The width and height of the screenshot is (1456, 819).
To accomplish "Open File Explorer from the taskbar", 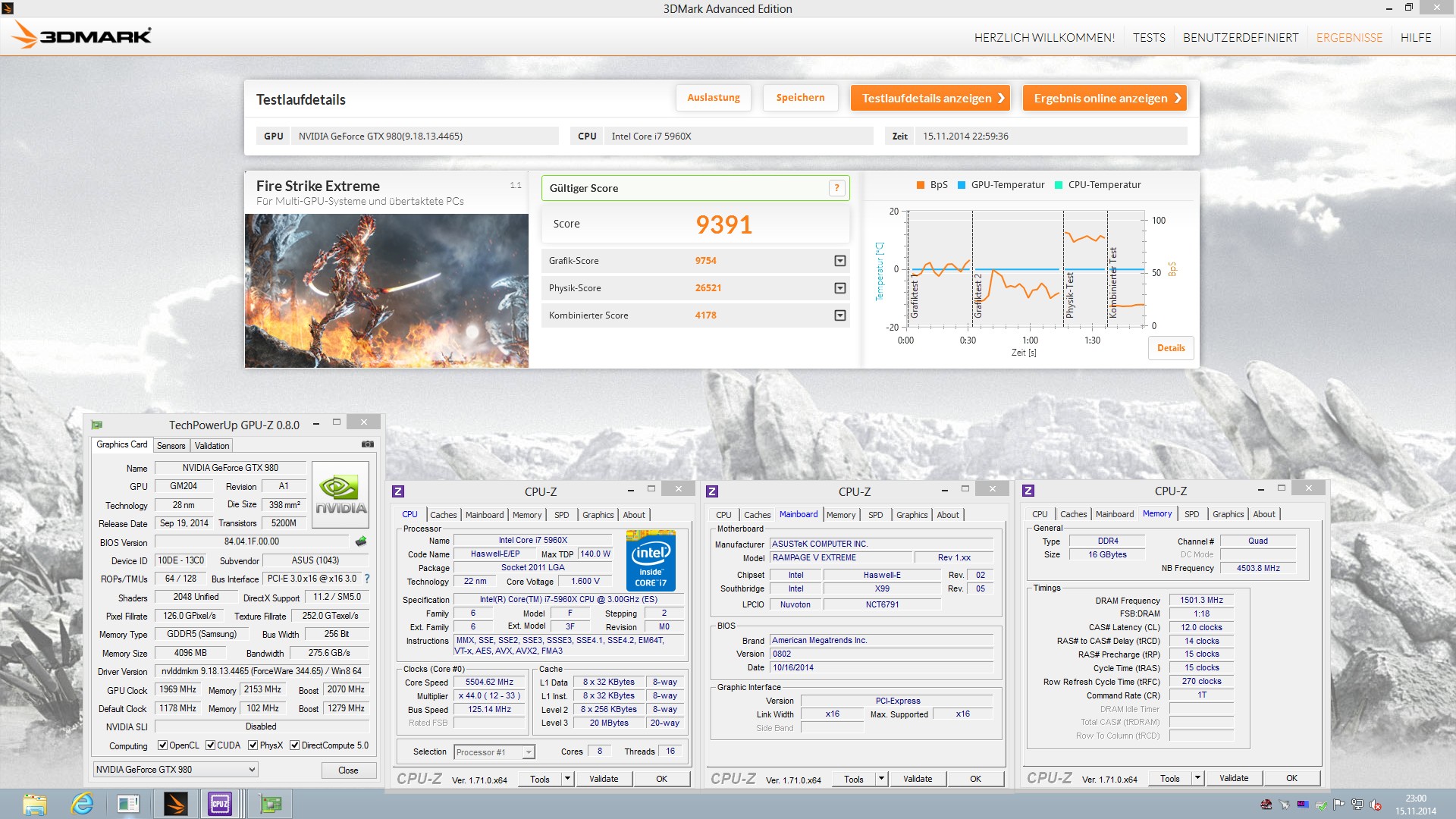I will 35,804.
